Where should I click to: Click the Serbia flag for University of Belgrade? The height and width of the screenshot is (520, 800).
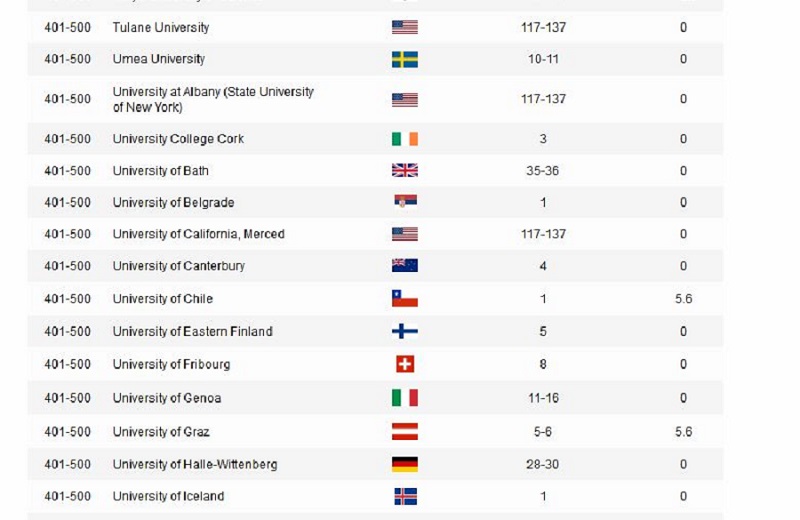click(404, 202)
